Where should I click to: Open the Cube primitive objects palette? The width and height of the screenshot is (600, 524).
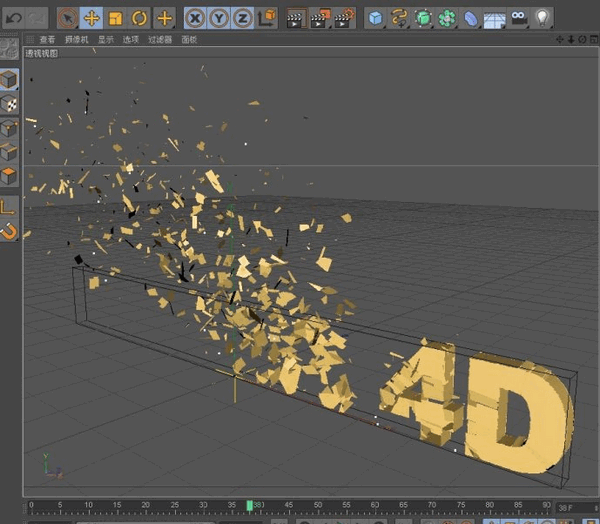tap(375, 17)
